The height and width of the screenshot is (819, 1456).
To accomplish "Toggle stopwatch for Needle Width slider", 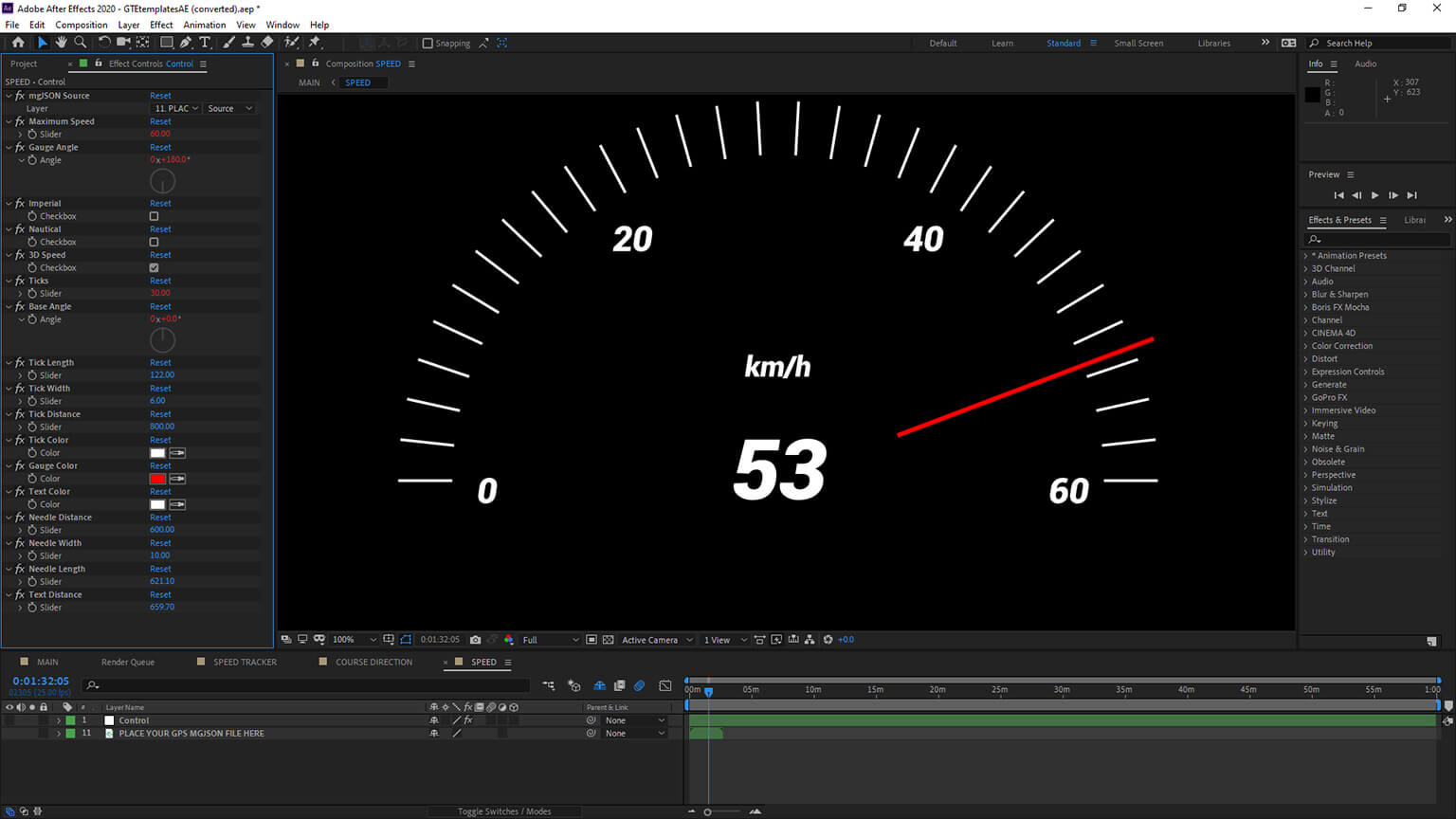I will coord(32,555).
